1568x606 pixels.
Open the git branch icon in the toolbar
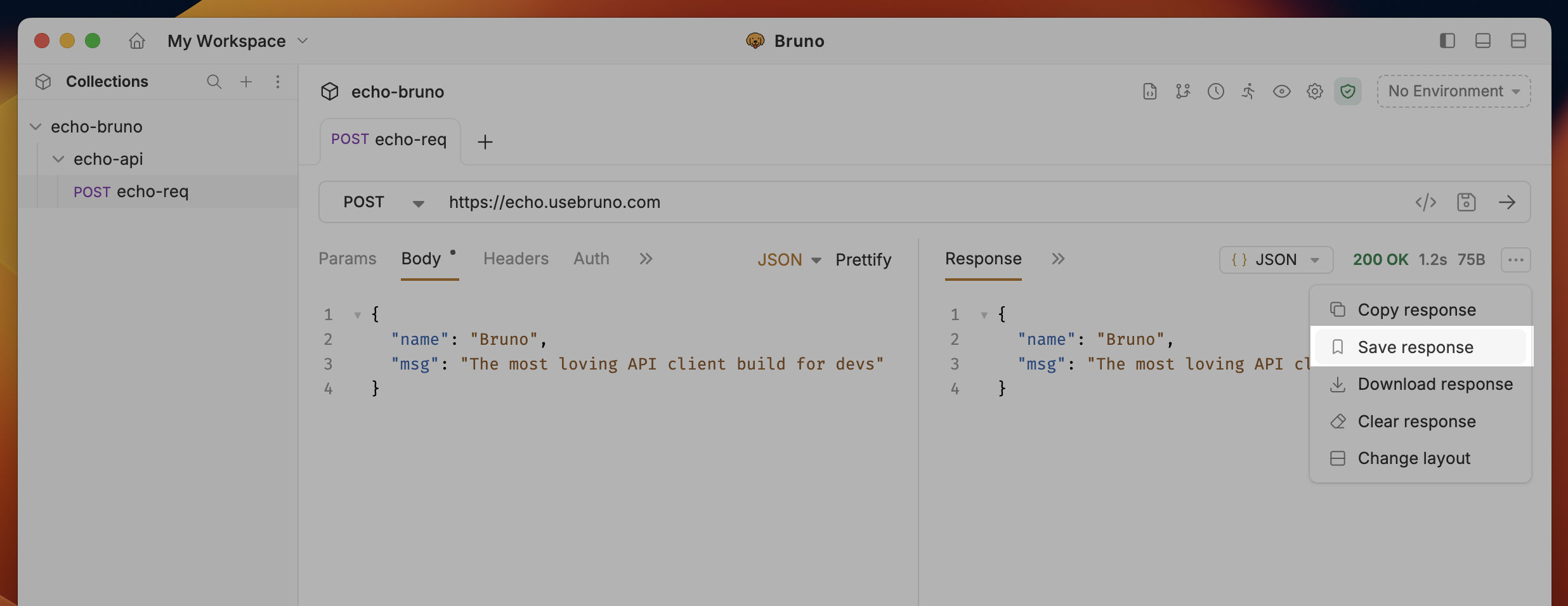pyautogui.click(x=1183, y=91)
